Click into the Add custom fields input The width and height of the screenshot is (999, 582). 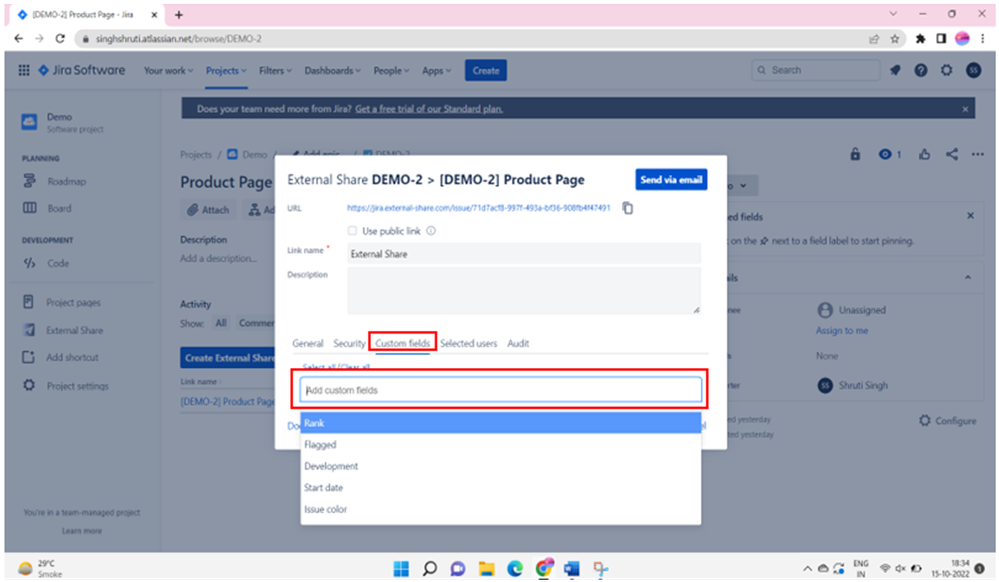(x=501, y=390)
